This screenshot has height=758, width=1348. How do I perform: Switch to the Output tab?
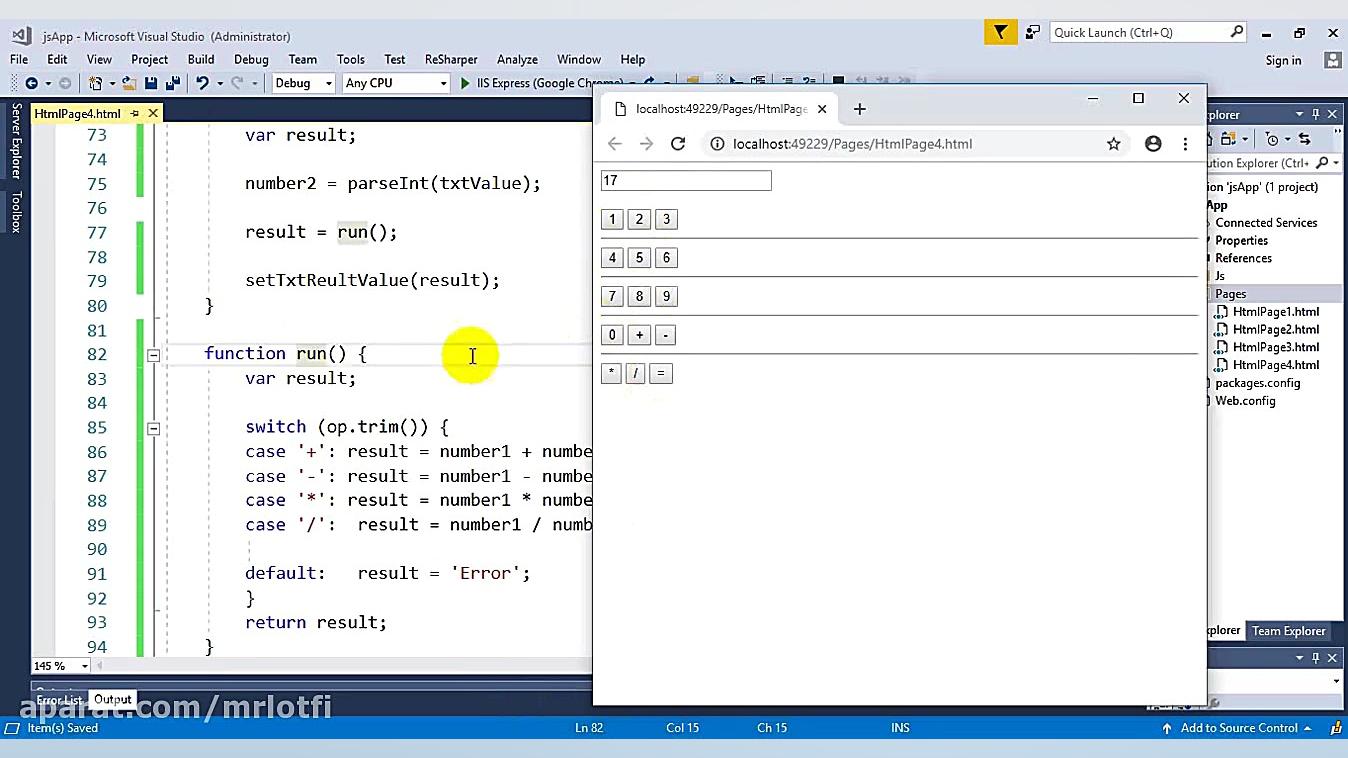click(x=113, y=699)
